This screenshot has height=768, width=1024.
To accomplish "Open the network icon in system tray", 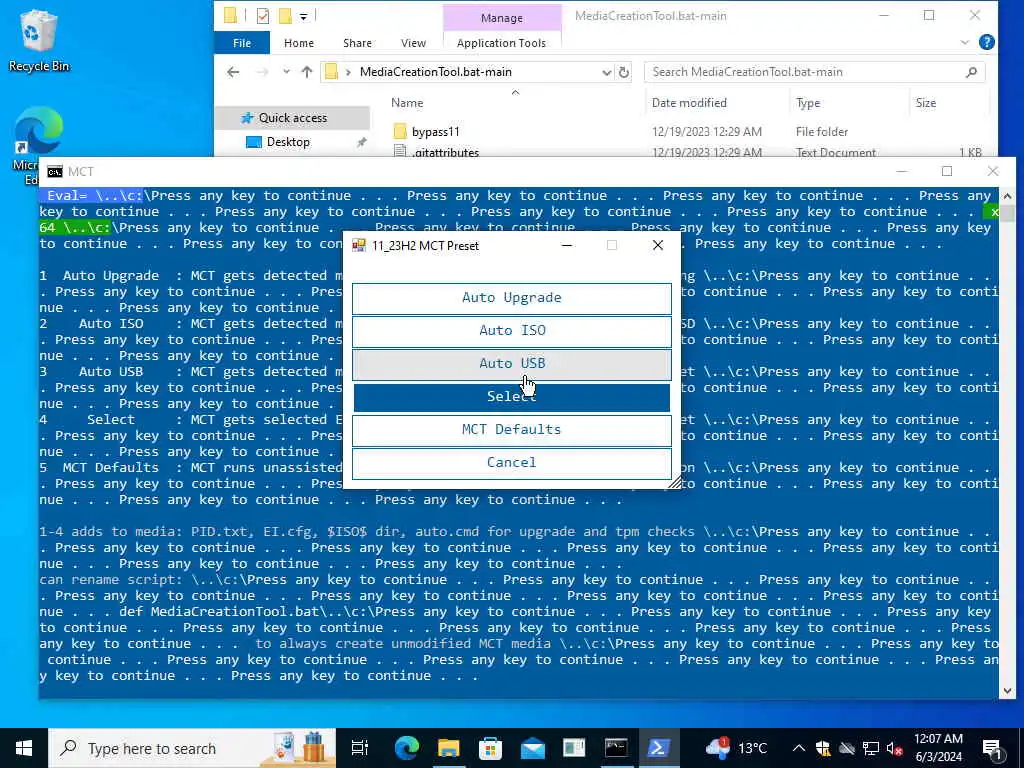I will click(x=871, y=748).
